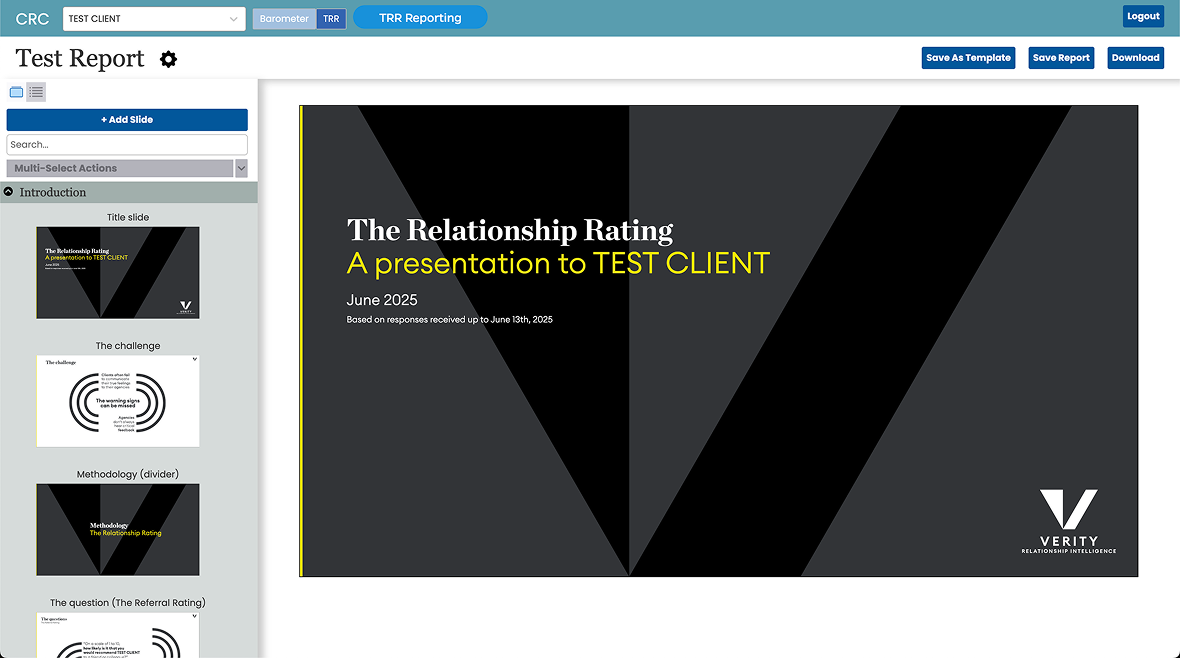Select The challenge slide thumbnail
The image size is (1180, 658).
[118, 401]
